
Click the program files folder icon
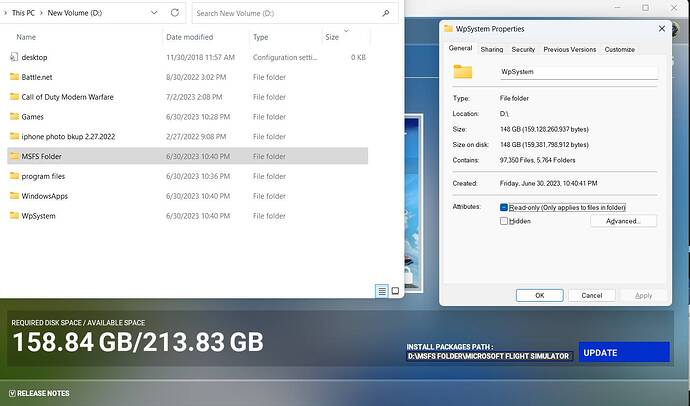tap(14, 176)
